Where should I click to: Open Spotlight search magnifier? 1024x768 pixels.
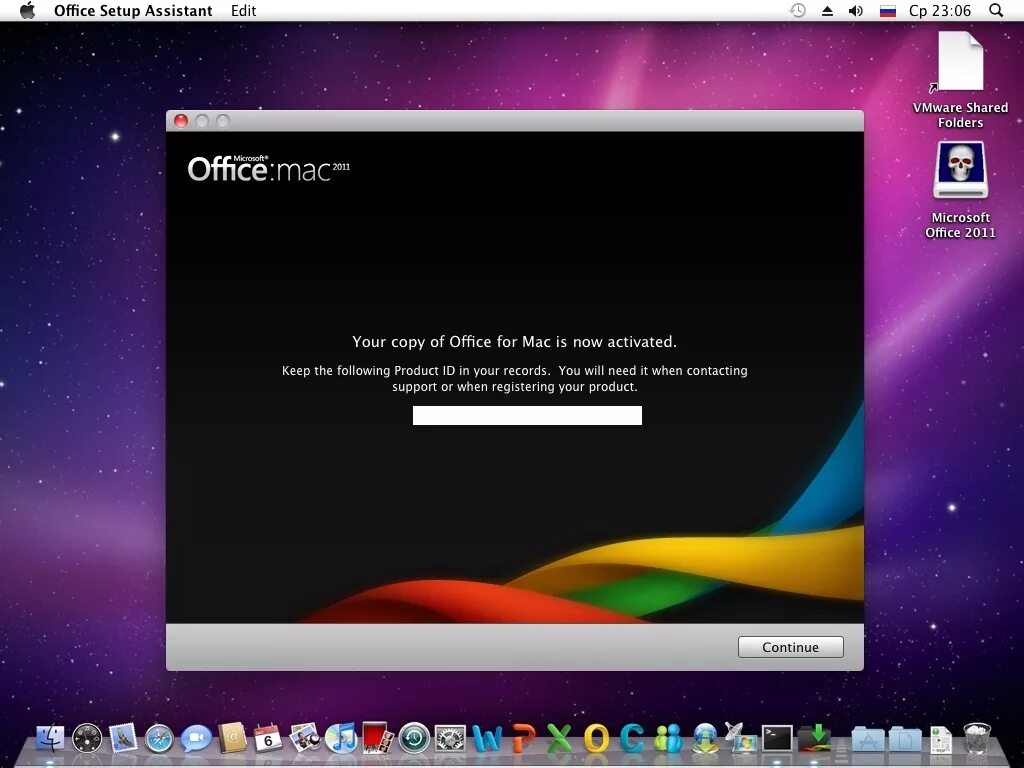[996, 10]
